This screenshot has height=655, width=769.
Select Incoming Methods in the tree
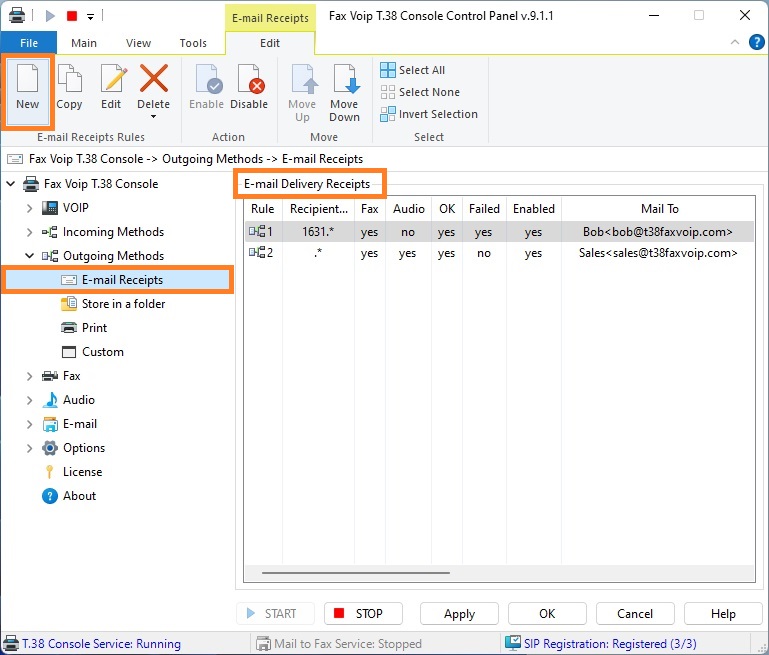(x=113, y=232)
